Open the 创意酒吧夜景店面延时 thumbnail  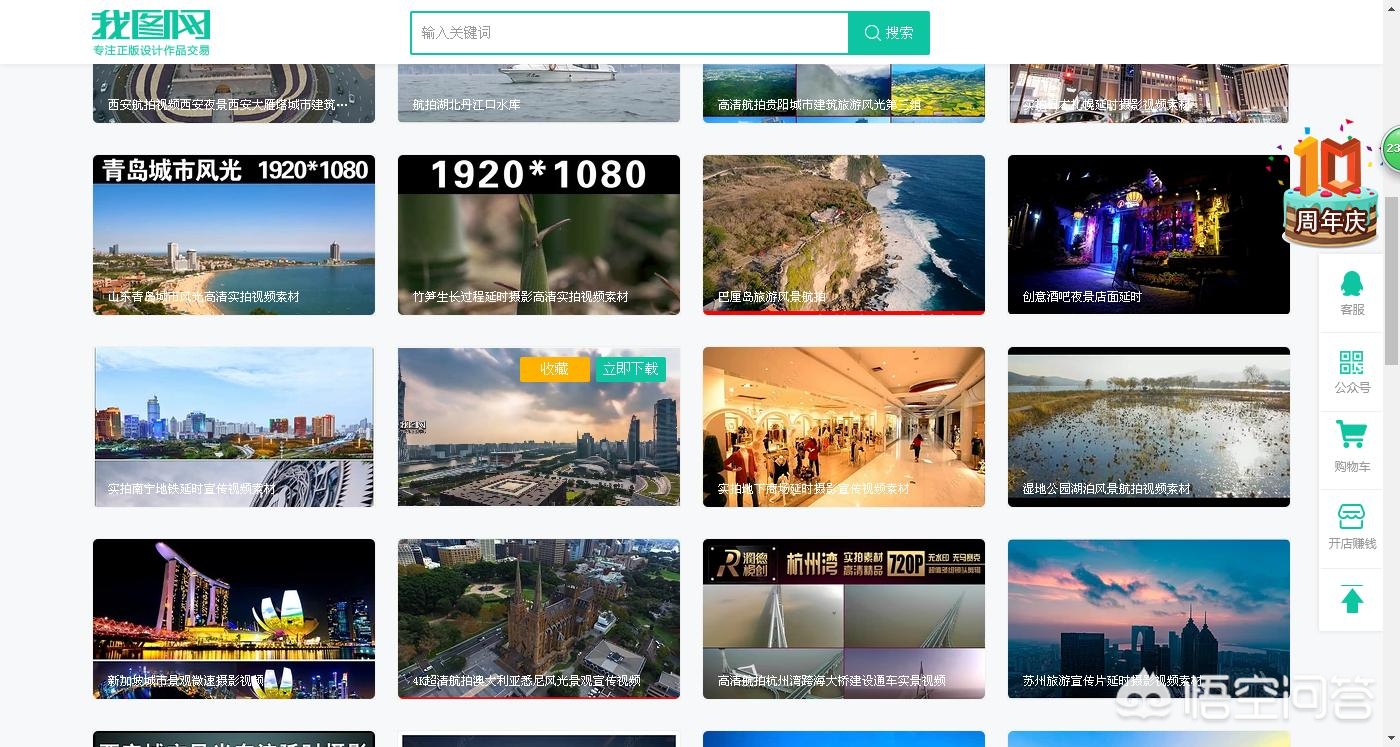pyautogui.click(x=1149, y=235)
